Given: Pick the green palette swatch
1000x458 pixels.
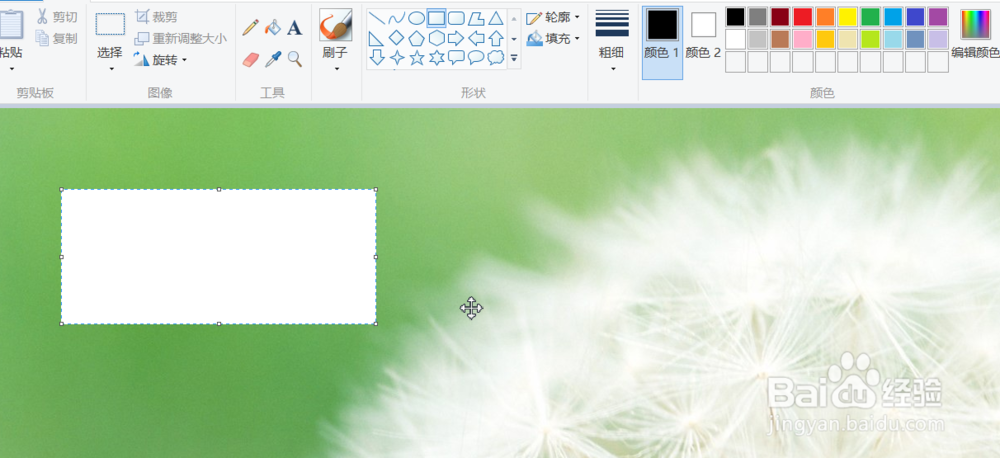Looking at the screenshot, I should 870,17.
